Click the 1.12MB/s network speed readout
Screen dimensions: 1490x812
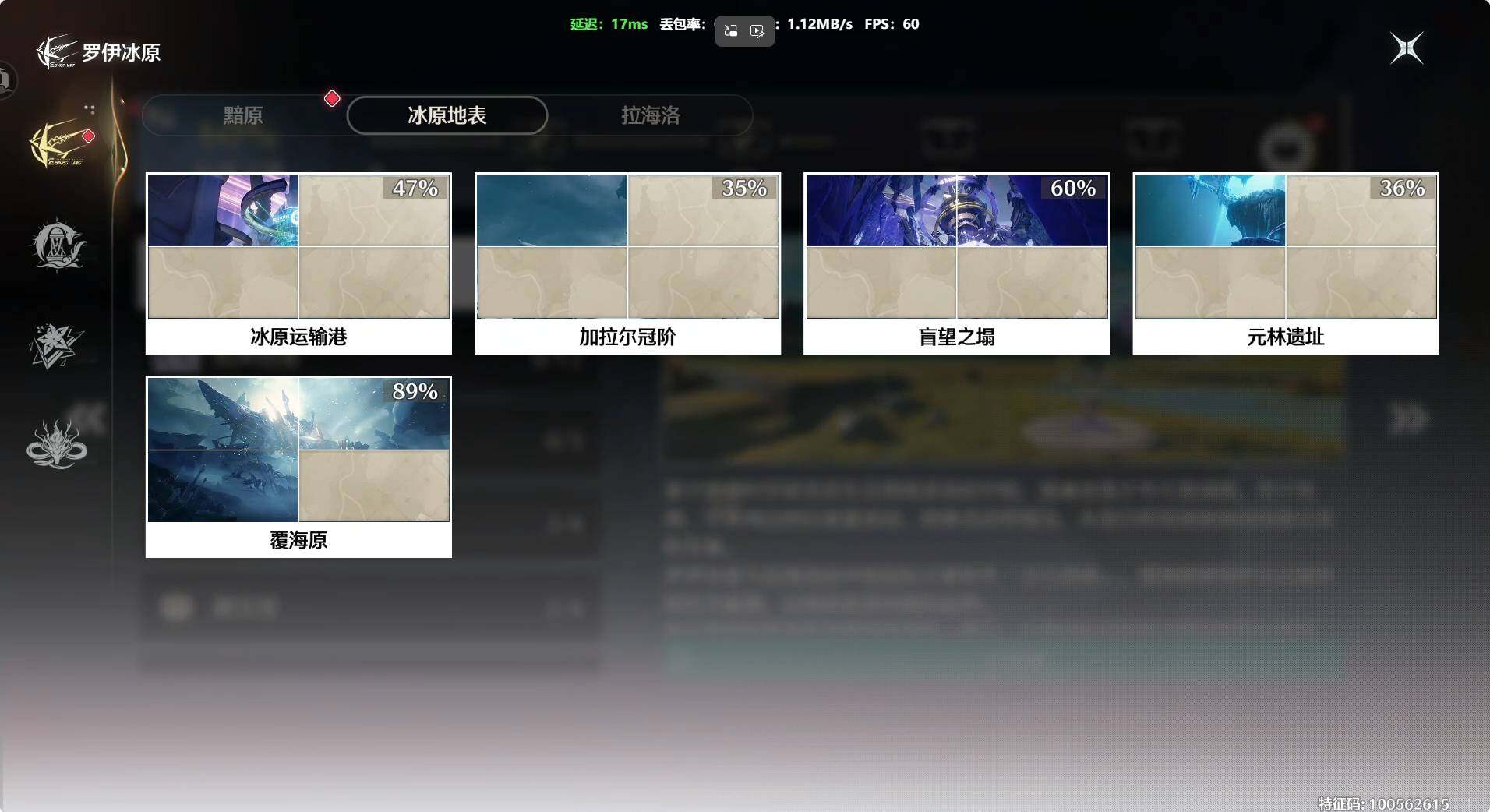tap(820, 24)
